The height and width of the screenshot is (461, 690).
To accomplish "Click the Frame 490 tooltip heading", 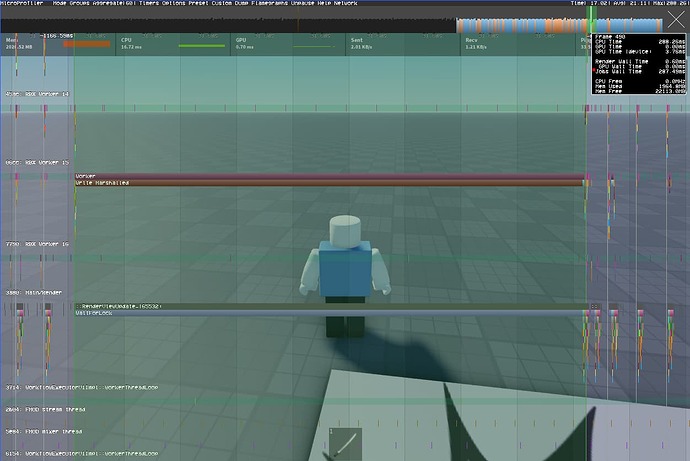I will click(610, 37).
